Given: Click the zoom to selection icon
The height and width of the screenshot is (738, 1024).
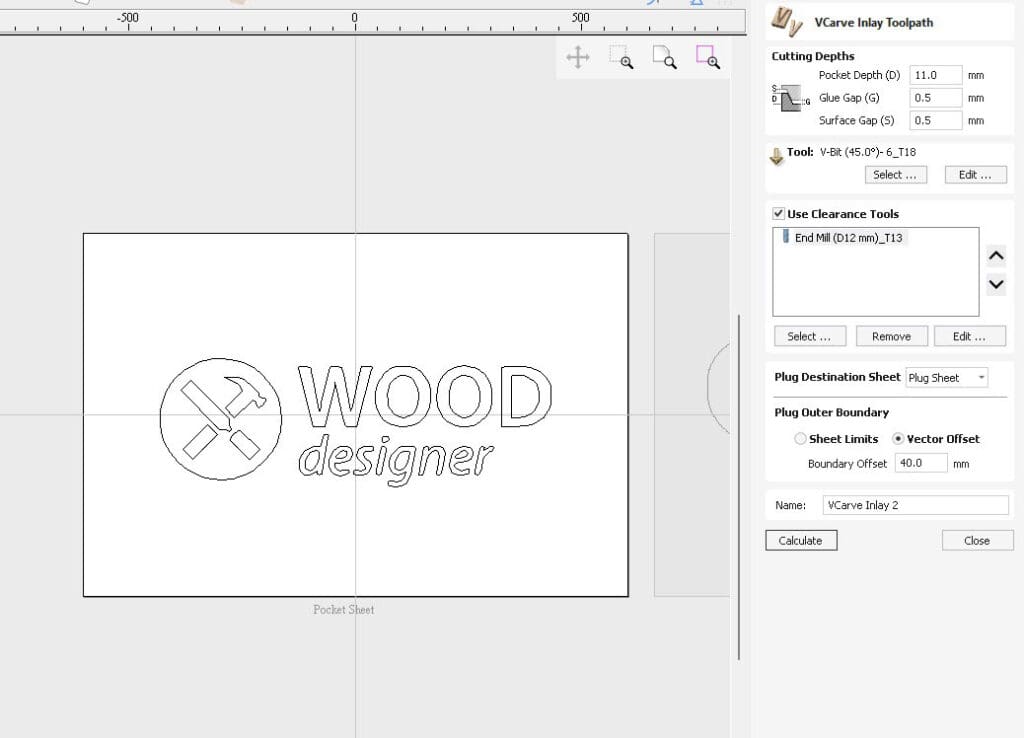Looking at the screenshot, I should point(707,57).
